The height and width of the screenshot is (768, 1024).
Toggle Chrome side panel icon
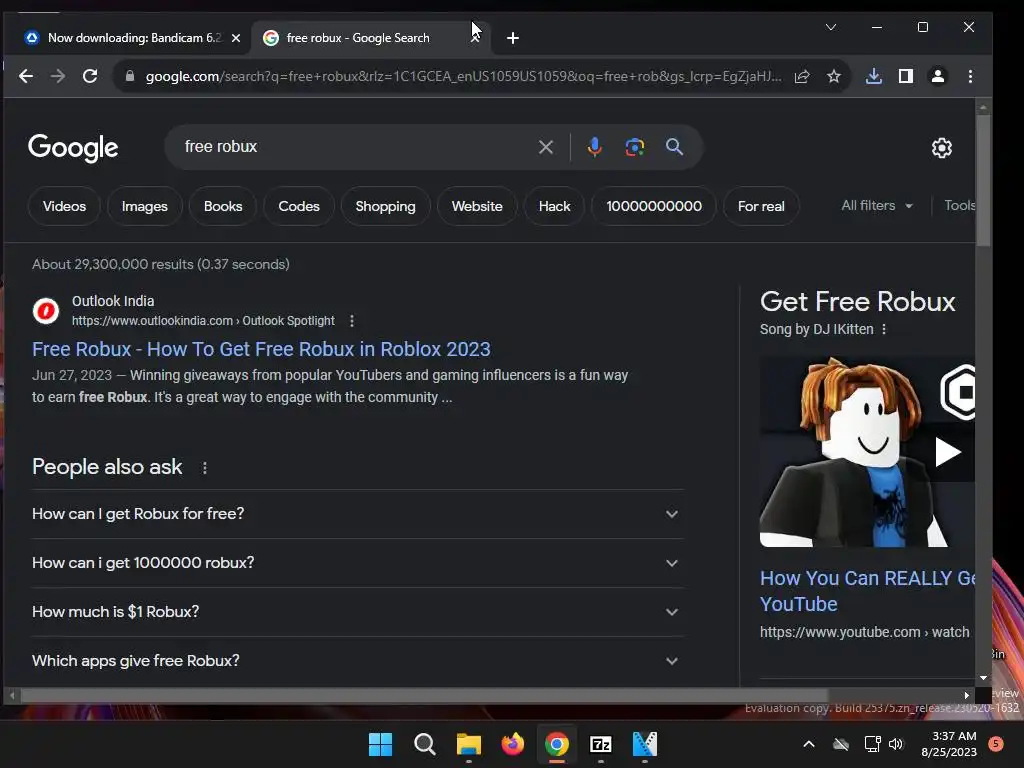[x=906, y=76]
